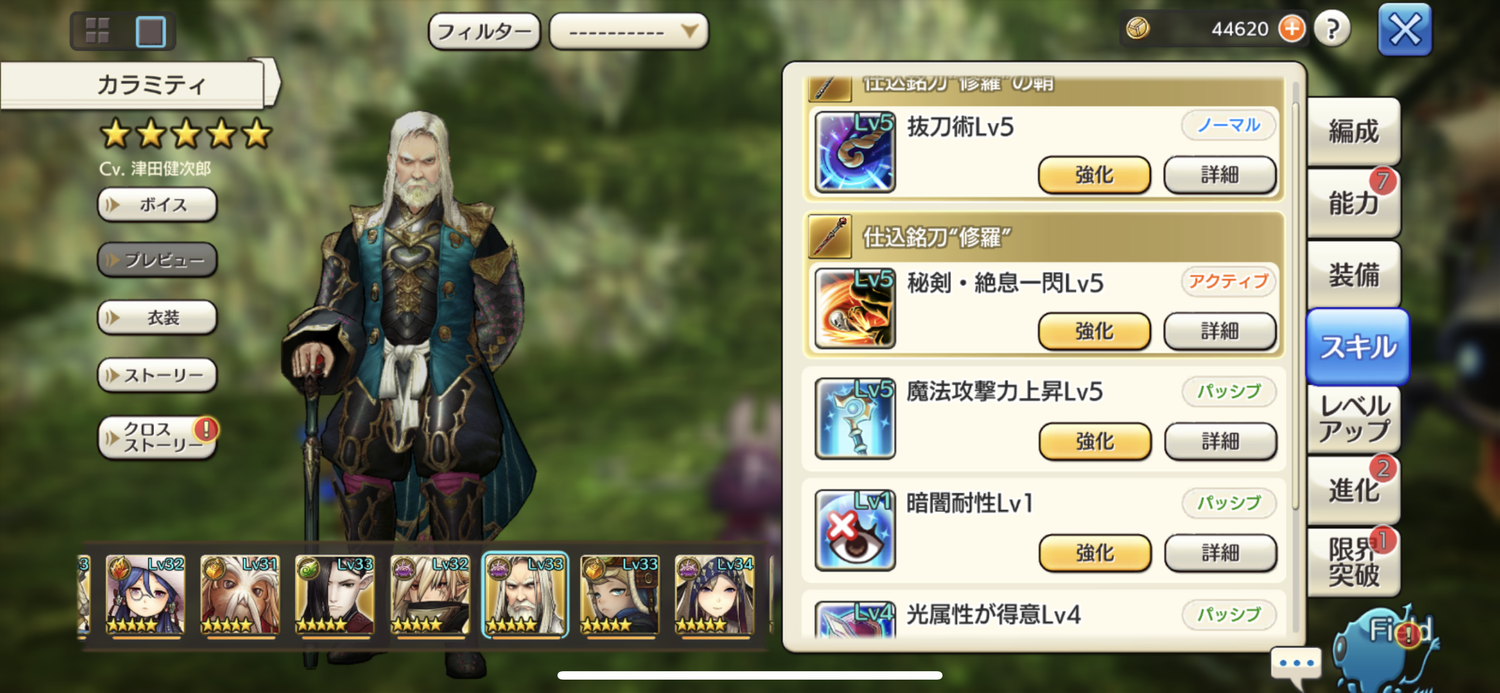This screenshot has width=1500, height=693.
Task: Expand the ボイス option
Action: point(157,205)
